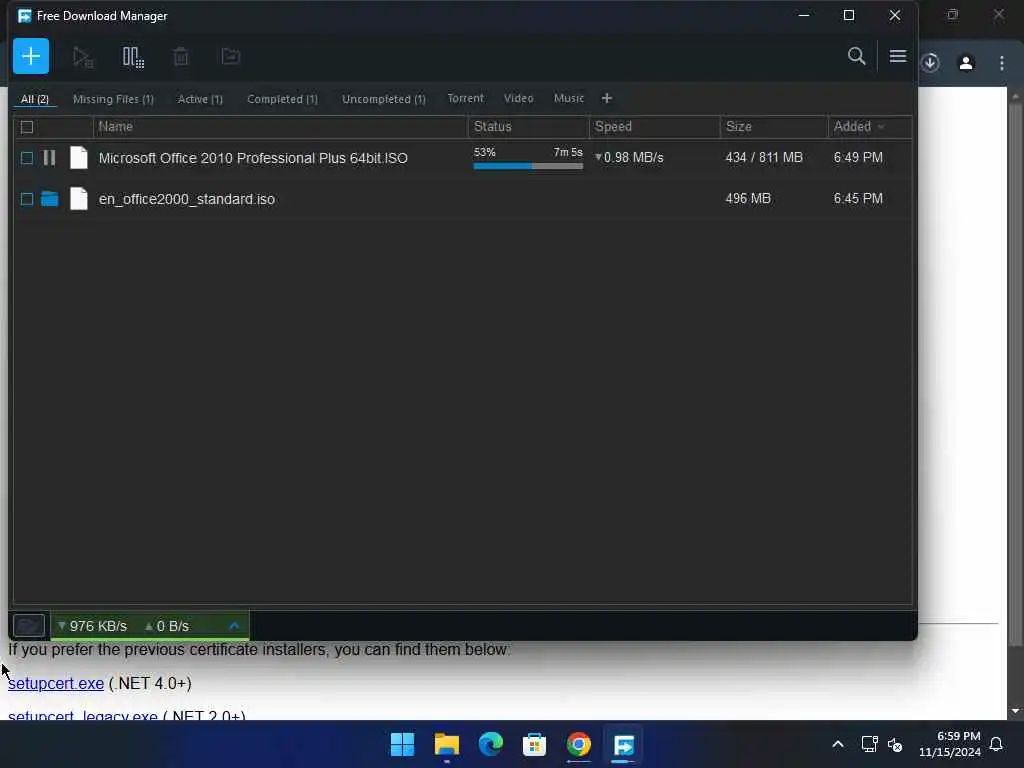The image size is (1024, 768).
Task: Click the Delete trash icon in toolbar
Action: [x=181, y=57]
